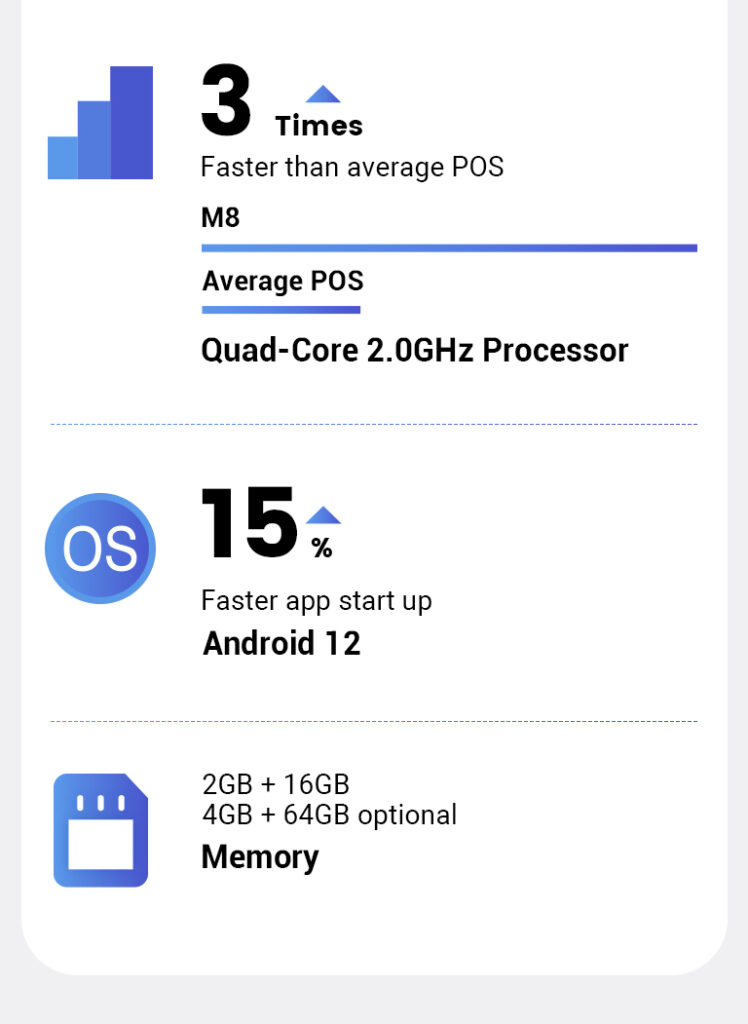The image size is (748, 1024).
Task: Click the blue triangle above Times
Action: 323,95
